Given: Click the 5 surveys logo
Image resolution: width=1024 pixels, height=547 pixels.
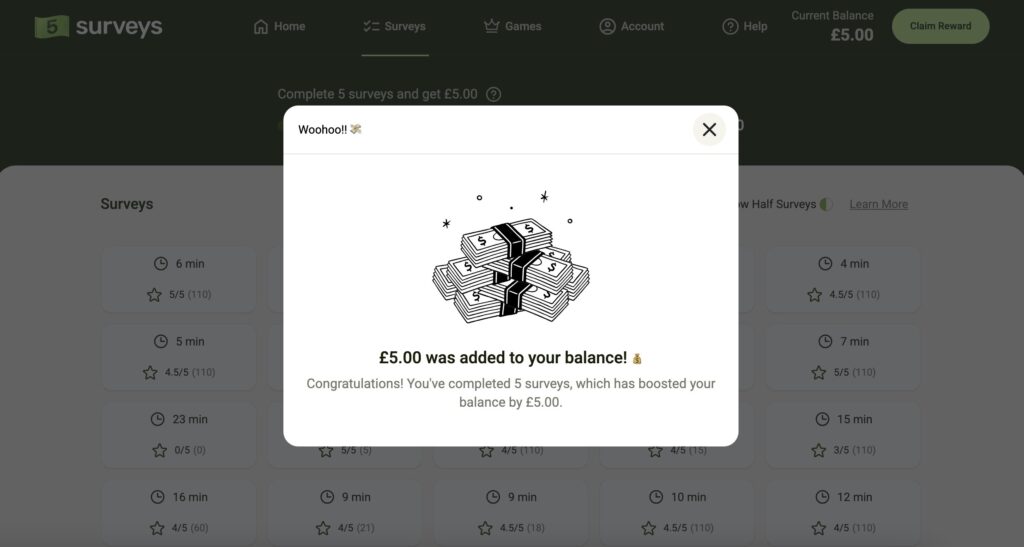Looking at the screenshot, I should pos(98,27).
